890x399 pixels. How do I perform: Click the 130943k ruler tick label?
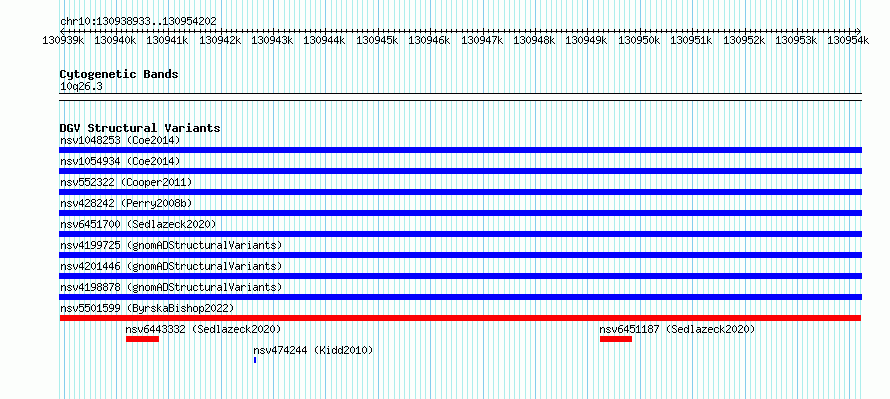(x=272, y=40)
